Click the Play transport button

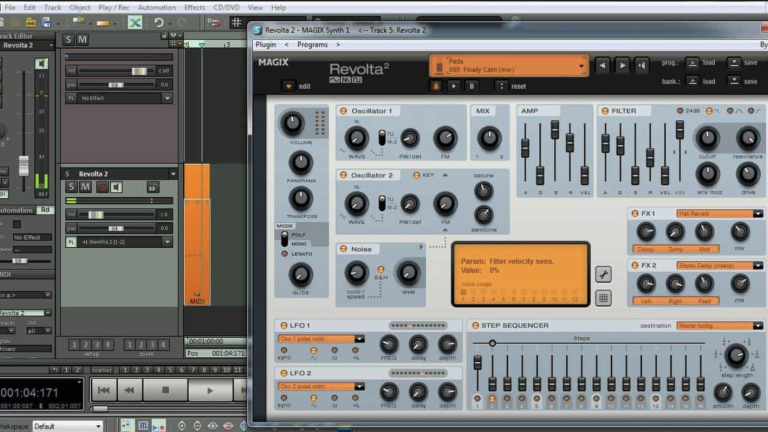(x=210, y=390)
